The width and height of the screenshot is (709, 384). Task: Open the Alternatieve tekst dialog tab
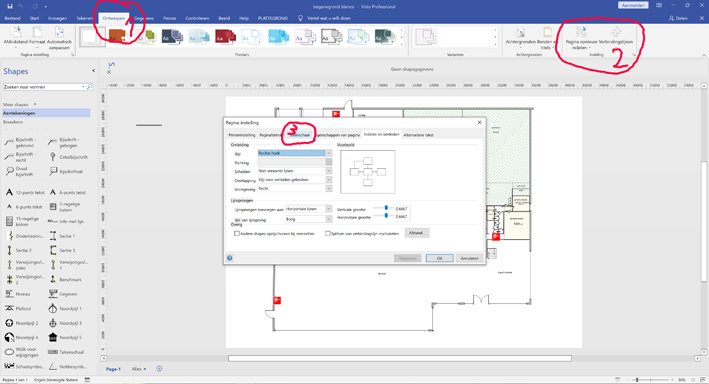418,135
